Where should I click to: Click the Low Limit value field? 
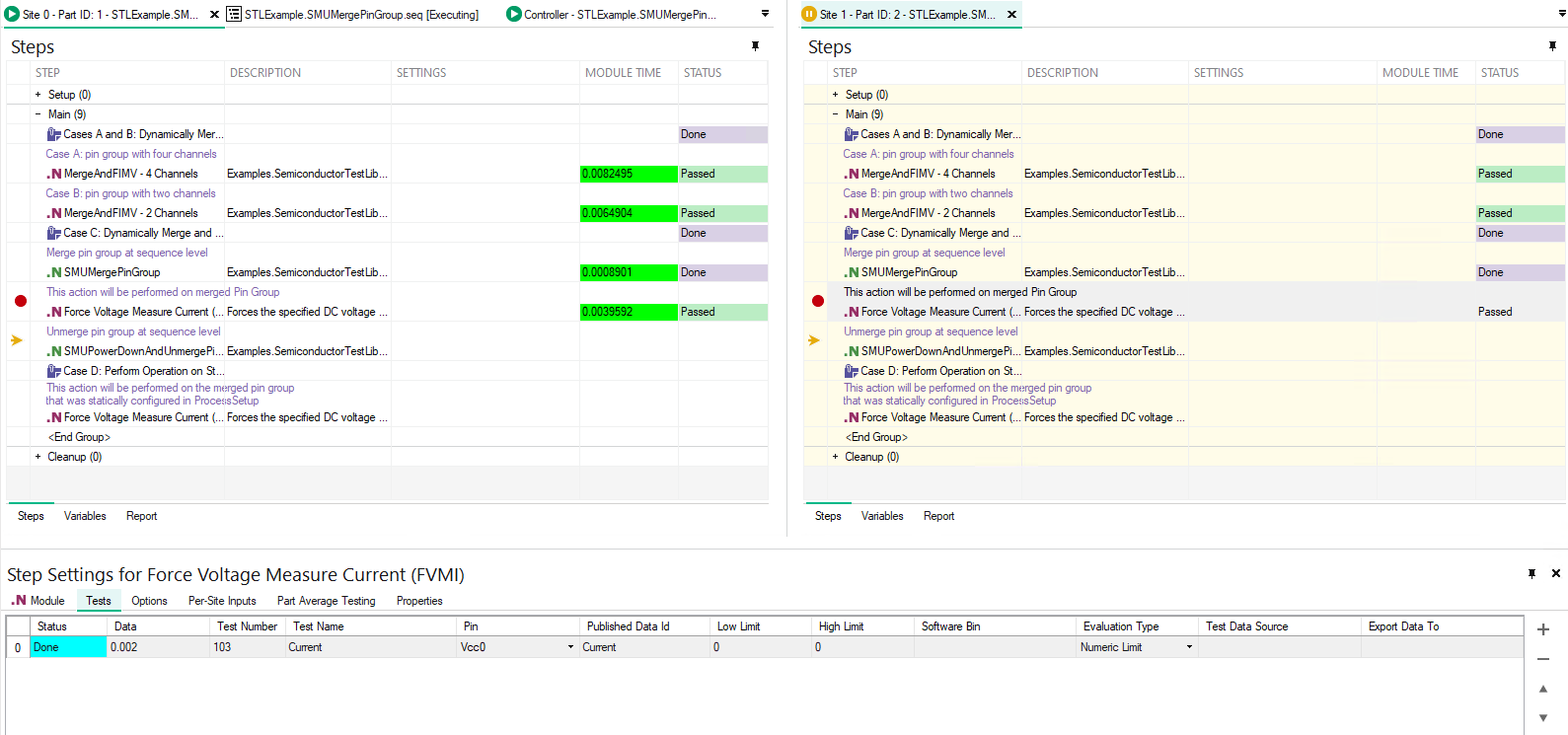[760, 647]
